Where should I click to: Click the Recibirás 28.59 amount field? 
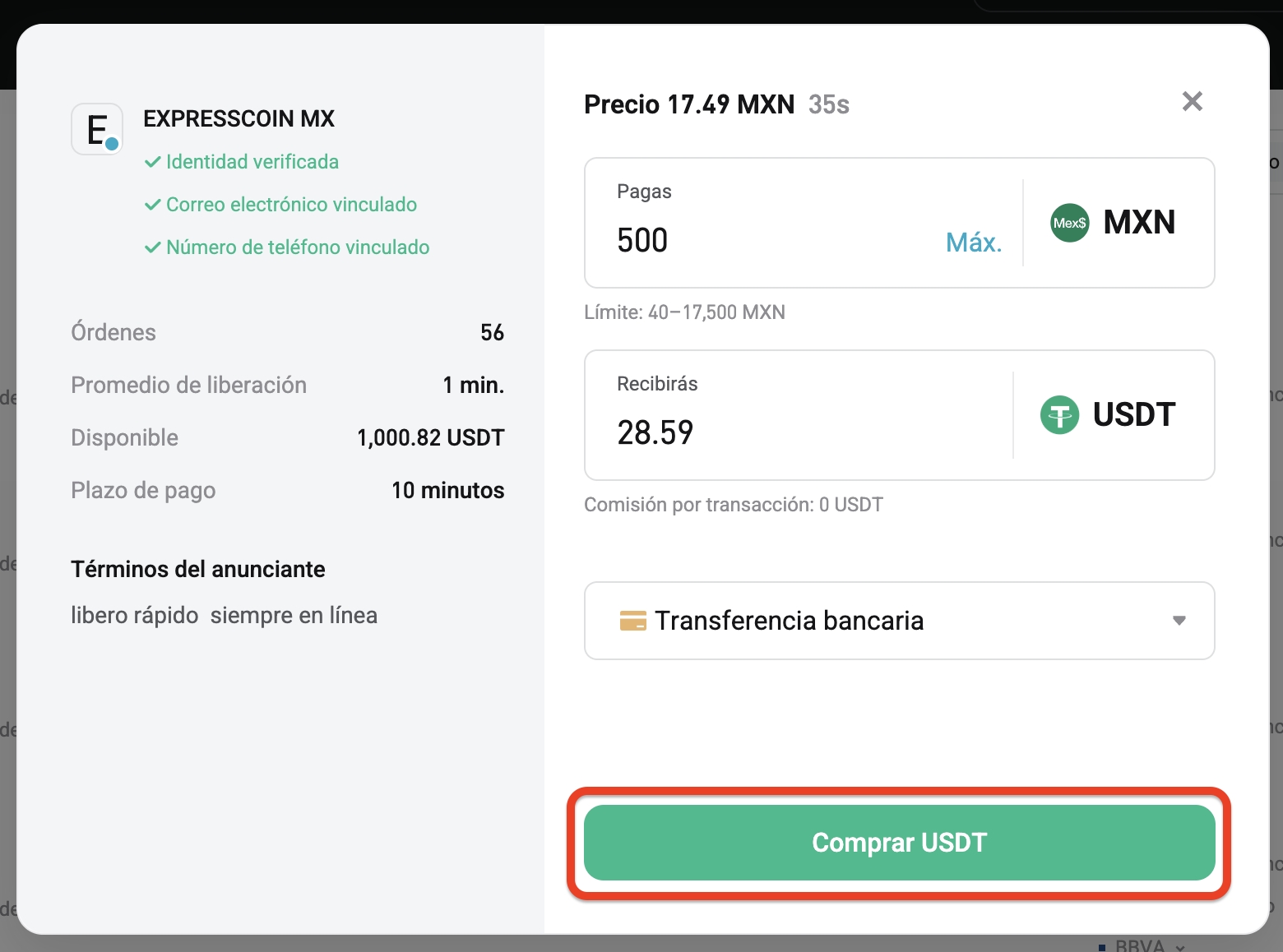coord(740,432)
